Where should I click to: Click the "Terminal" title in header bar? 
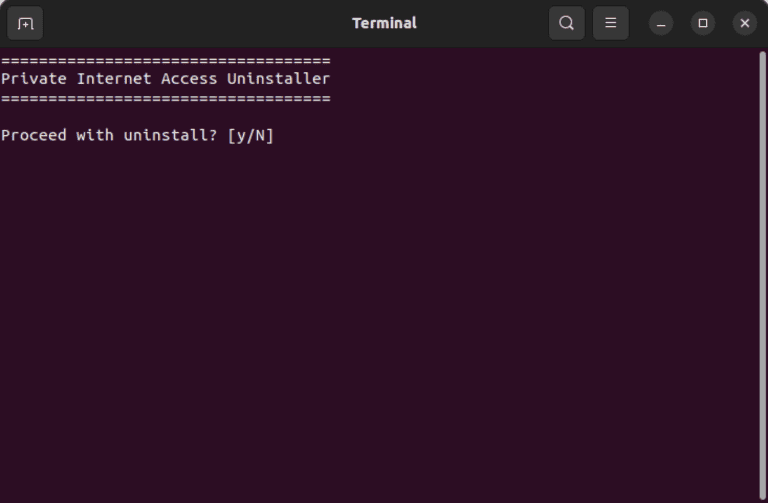point(384,23)
